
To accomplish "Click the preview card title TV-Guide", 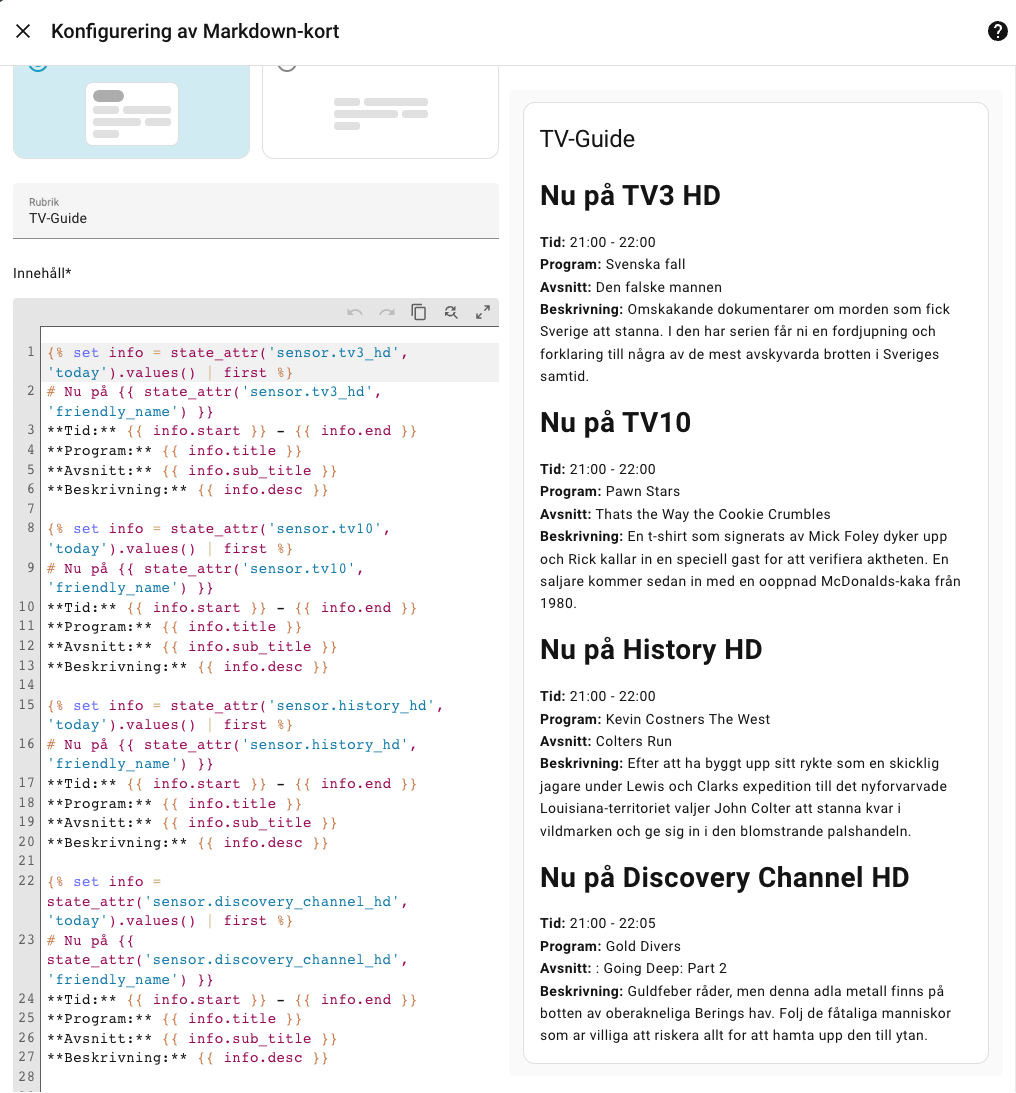I will pyautogui.click(x=587, y=139).
